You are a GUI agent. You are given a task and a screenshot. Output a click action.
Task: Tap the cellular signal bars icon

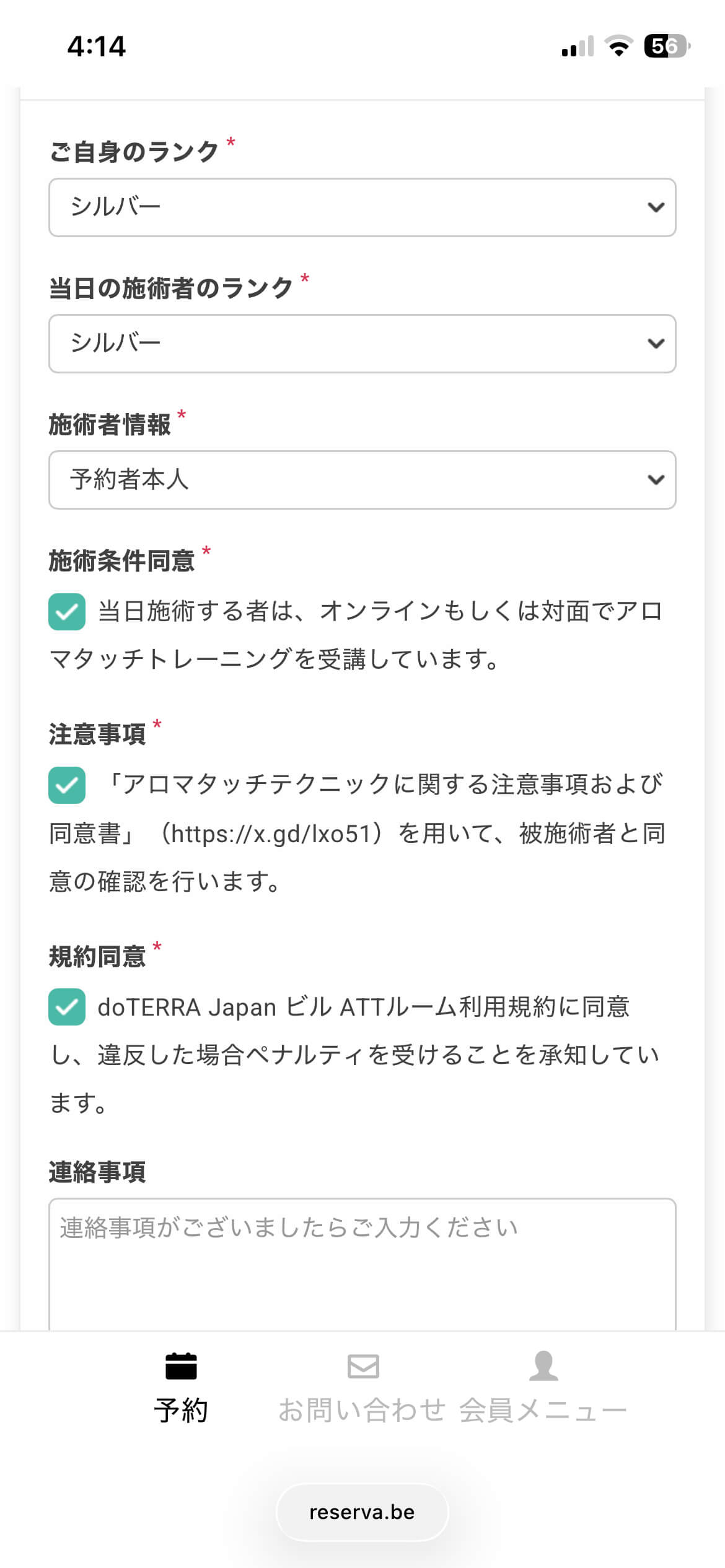click(x=578, y=47)
